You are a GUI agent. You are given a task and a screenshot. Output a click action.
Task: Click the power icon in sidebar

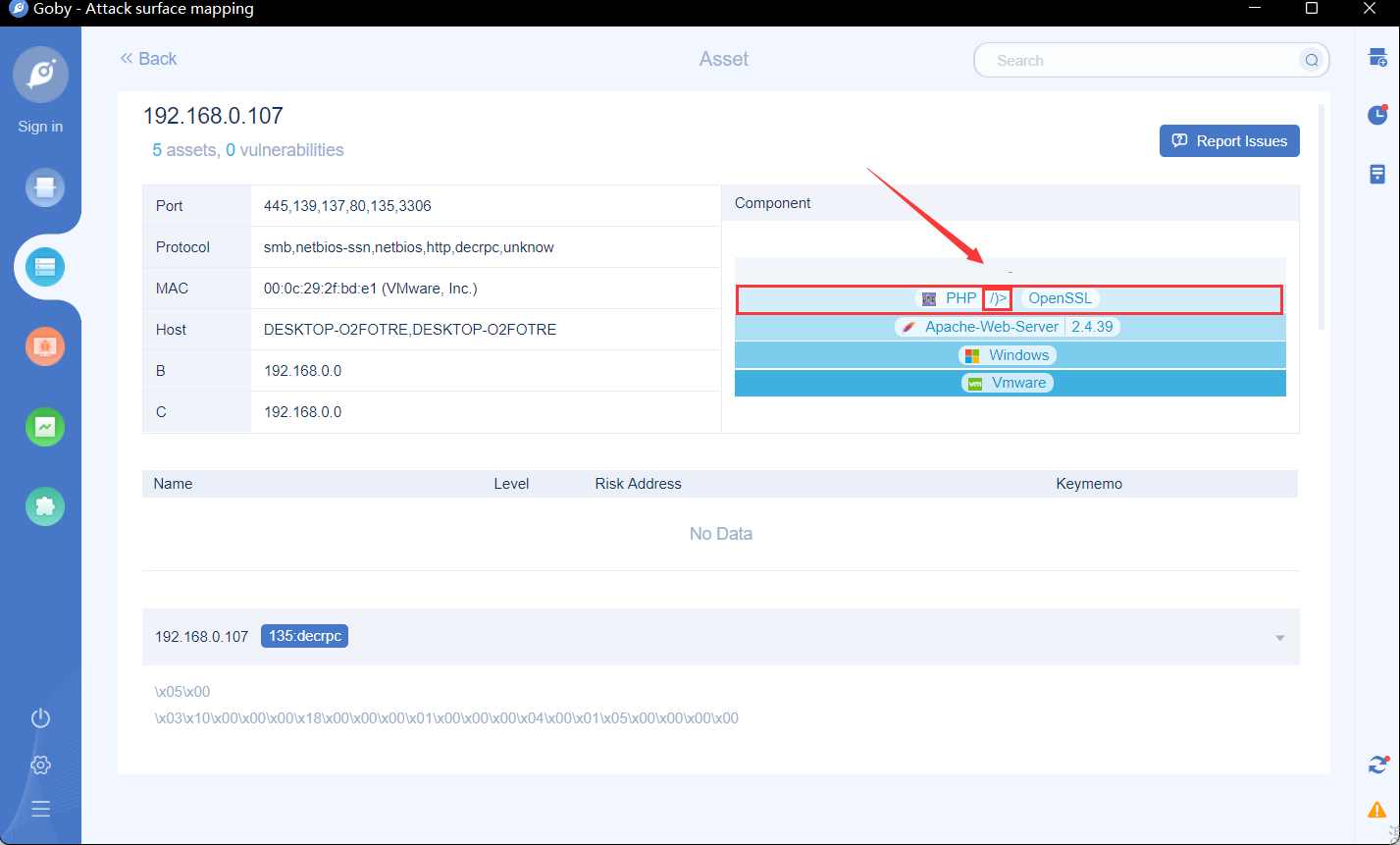click(x=40, y=717)
